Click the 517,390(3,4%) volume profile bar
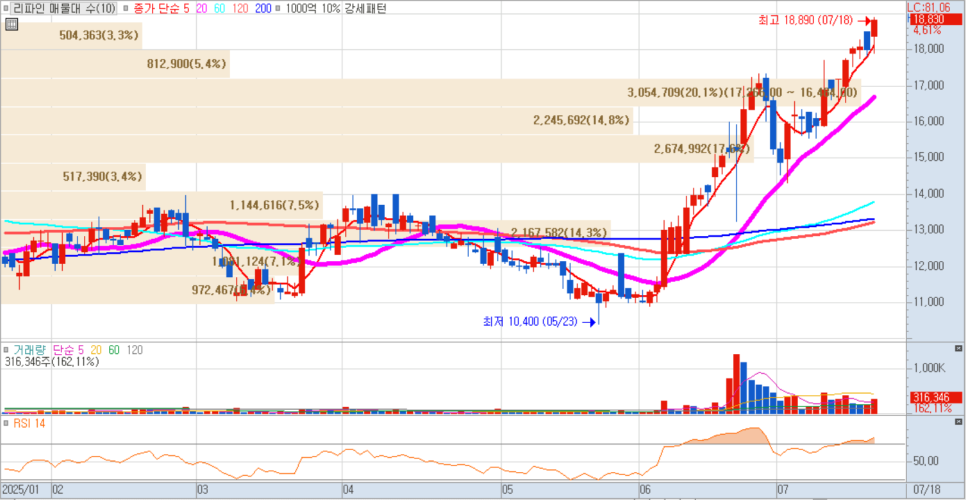 [73, 177]
